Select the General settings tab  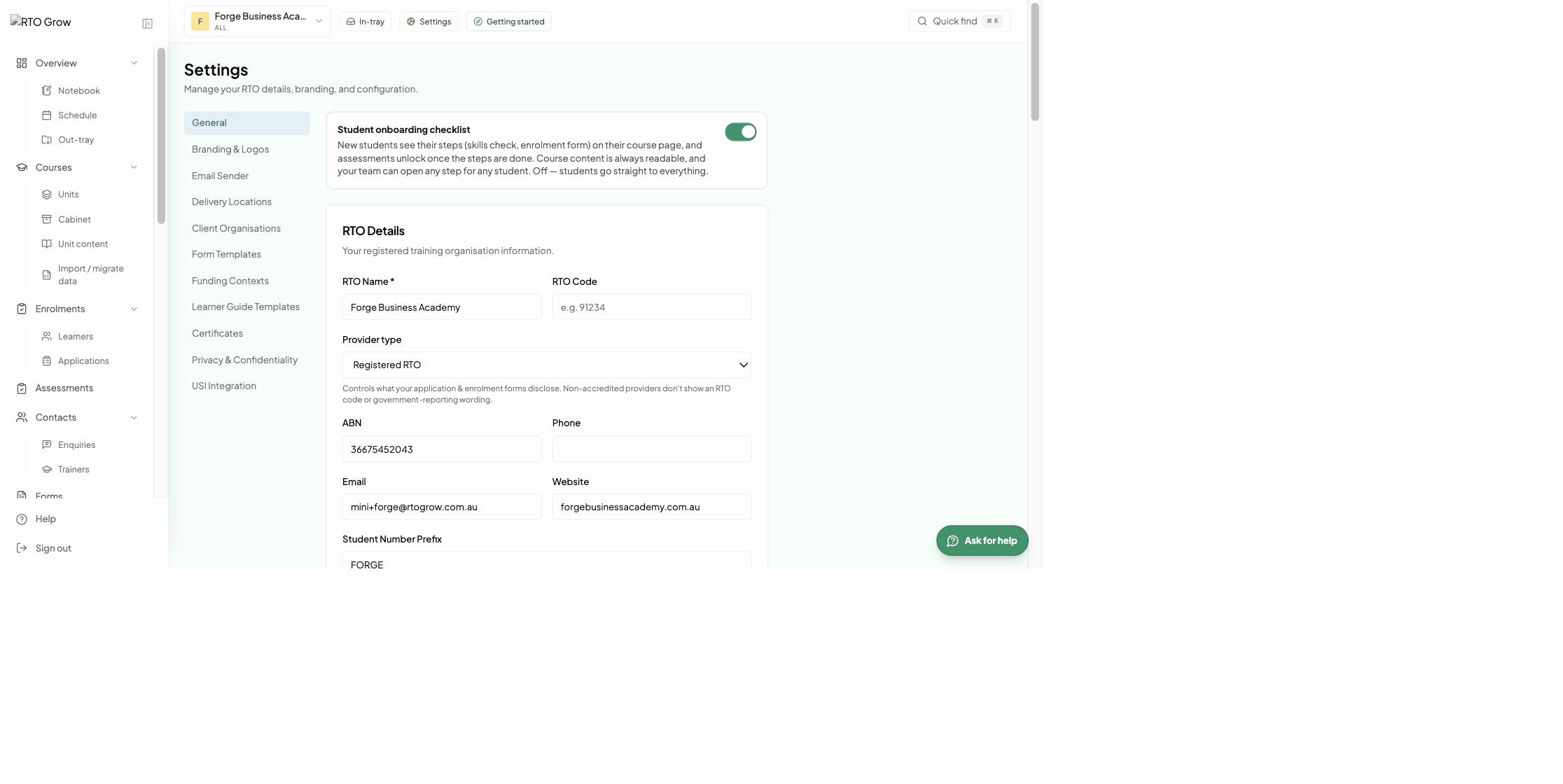coord(246,123)
